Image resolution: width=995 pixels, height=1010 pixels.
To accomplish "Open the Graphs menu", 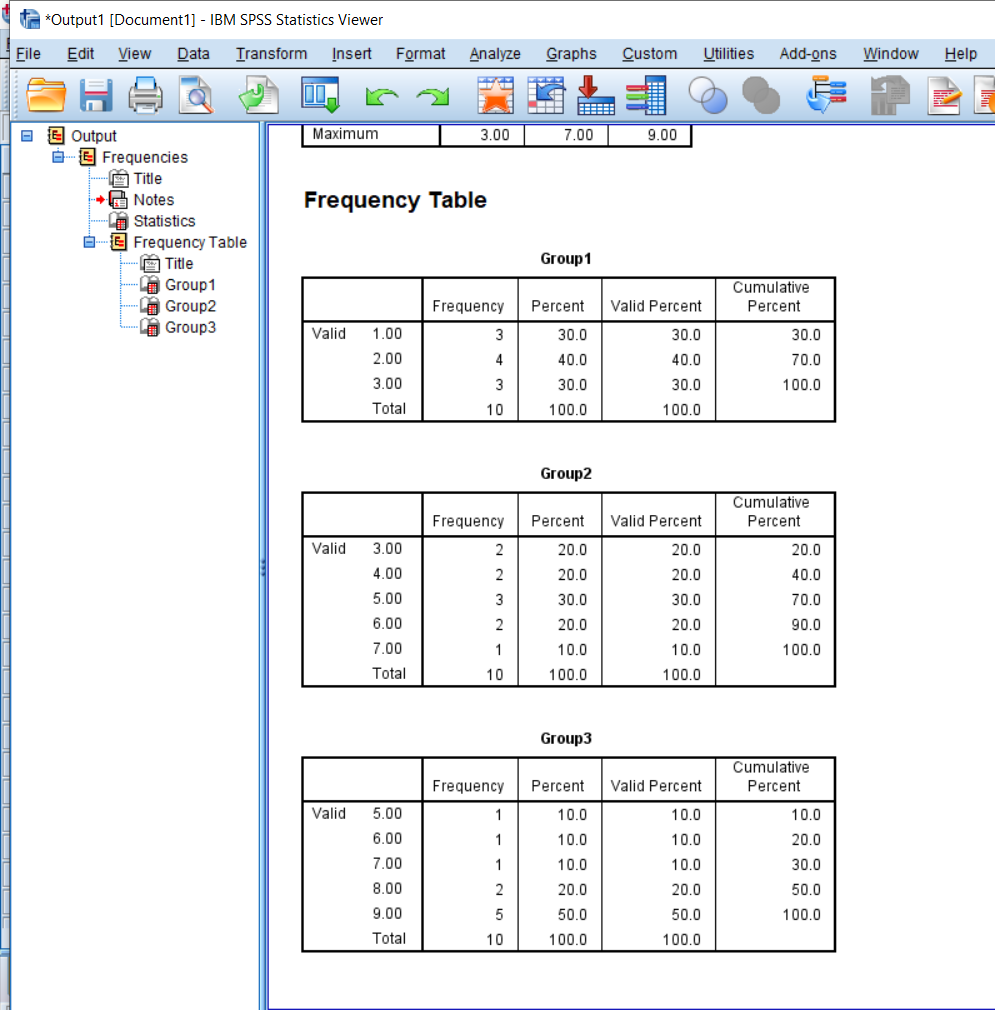I will pyautogui.click(x=570, y=54).
